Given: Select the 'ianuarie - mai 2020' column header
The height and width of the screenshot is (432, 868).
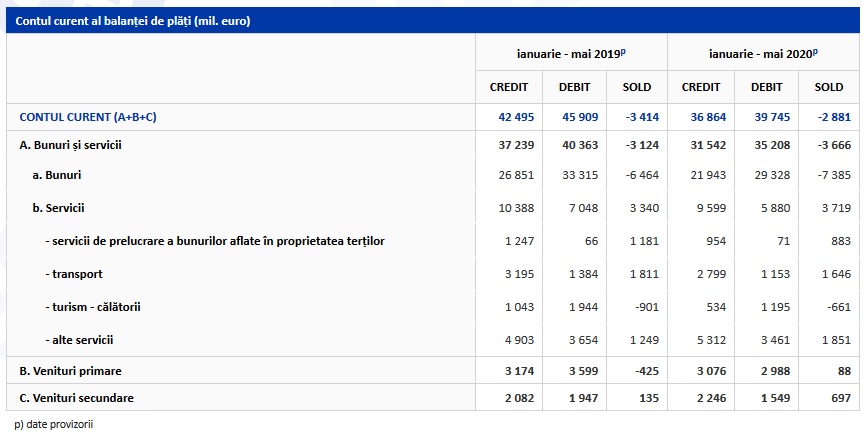Looking at the screenshot, I should [x=763, y=54].
